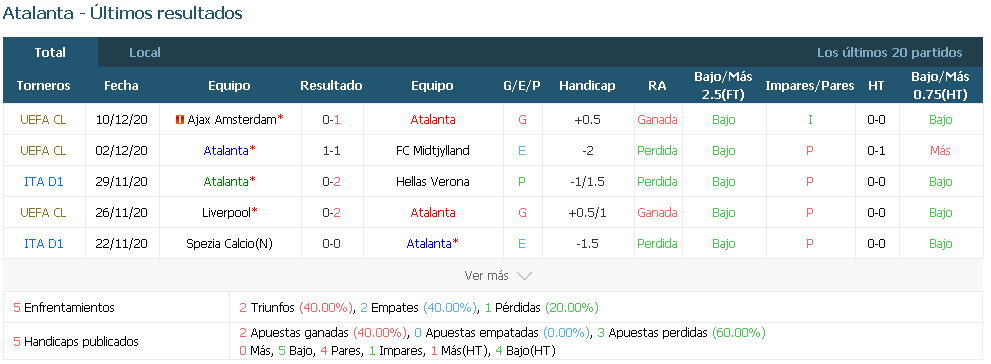Click the 0-0 result of Spezia match
Viewport: 991px width, 364px height.
coord(332,243)
